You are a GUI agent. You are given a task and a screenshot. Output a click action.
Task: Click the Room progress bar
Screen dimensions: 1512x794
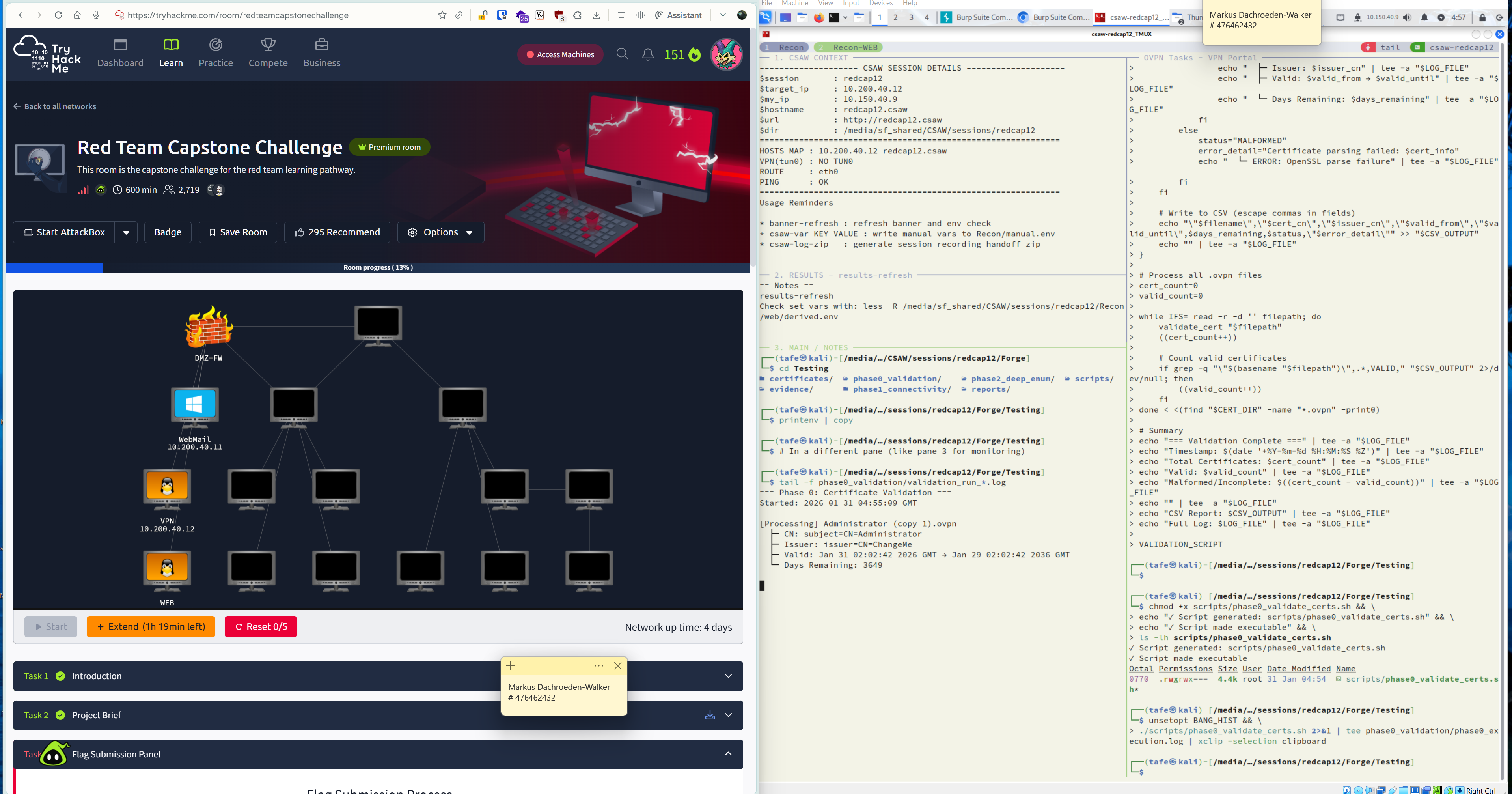(377, 267)
